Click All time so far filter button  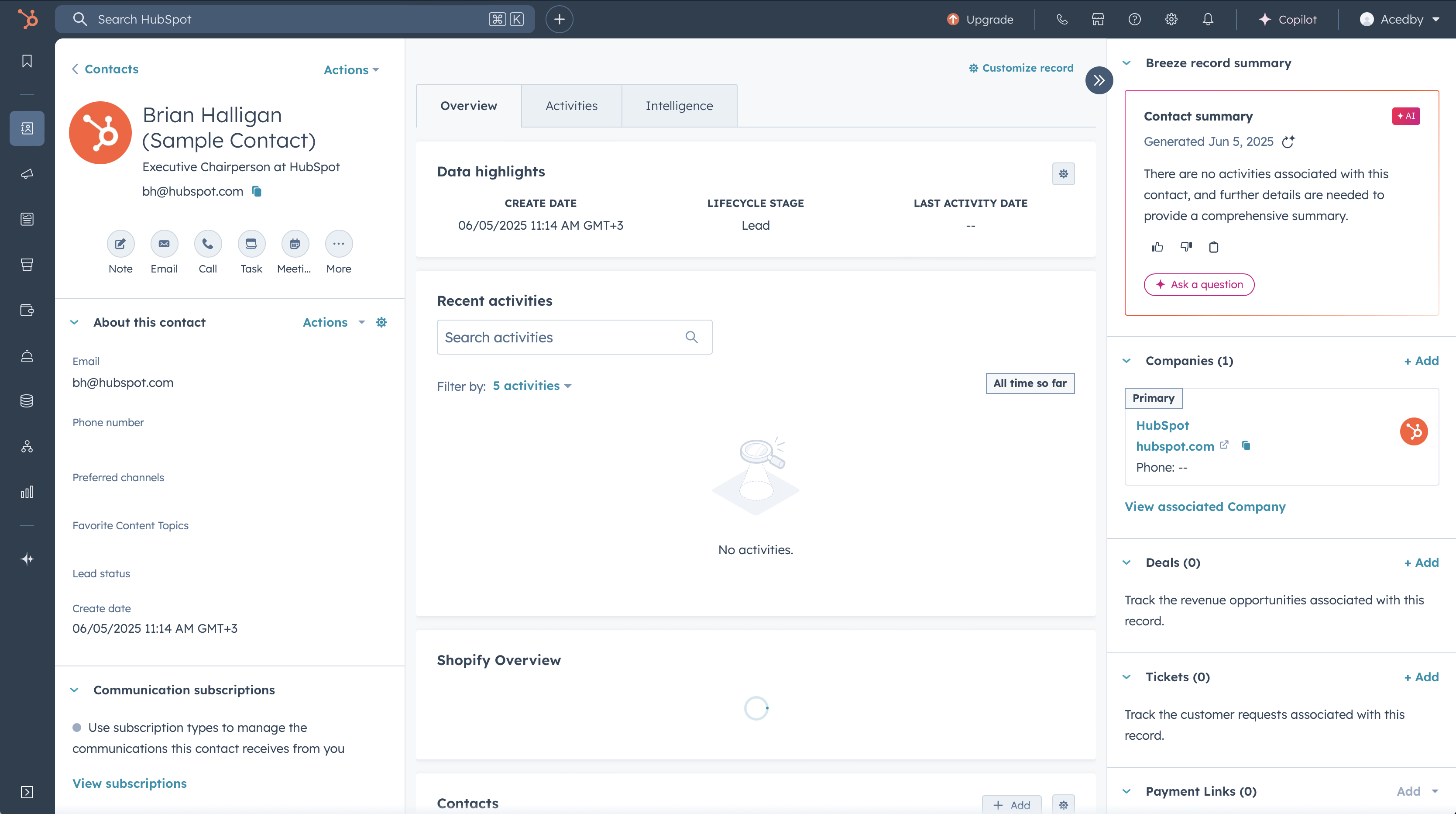coord(1030,383)
